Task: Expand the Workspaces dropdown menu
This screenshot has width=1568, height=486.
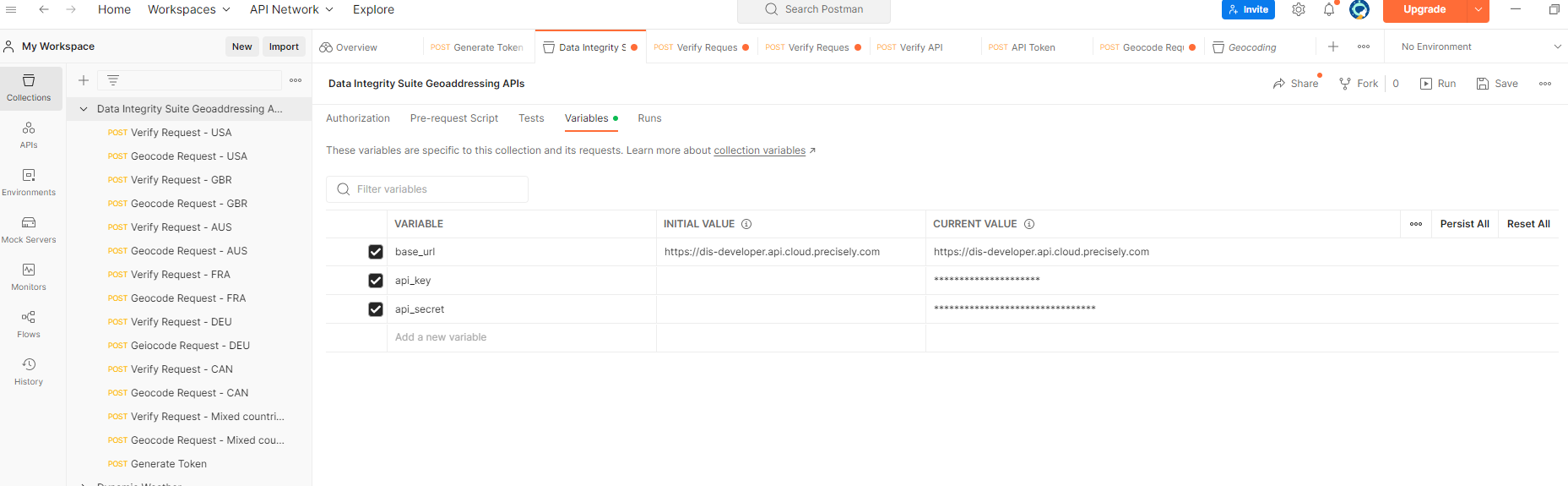Action: 188,10
